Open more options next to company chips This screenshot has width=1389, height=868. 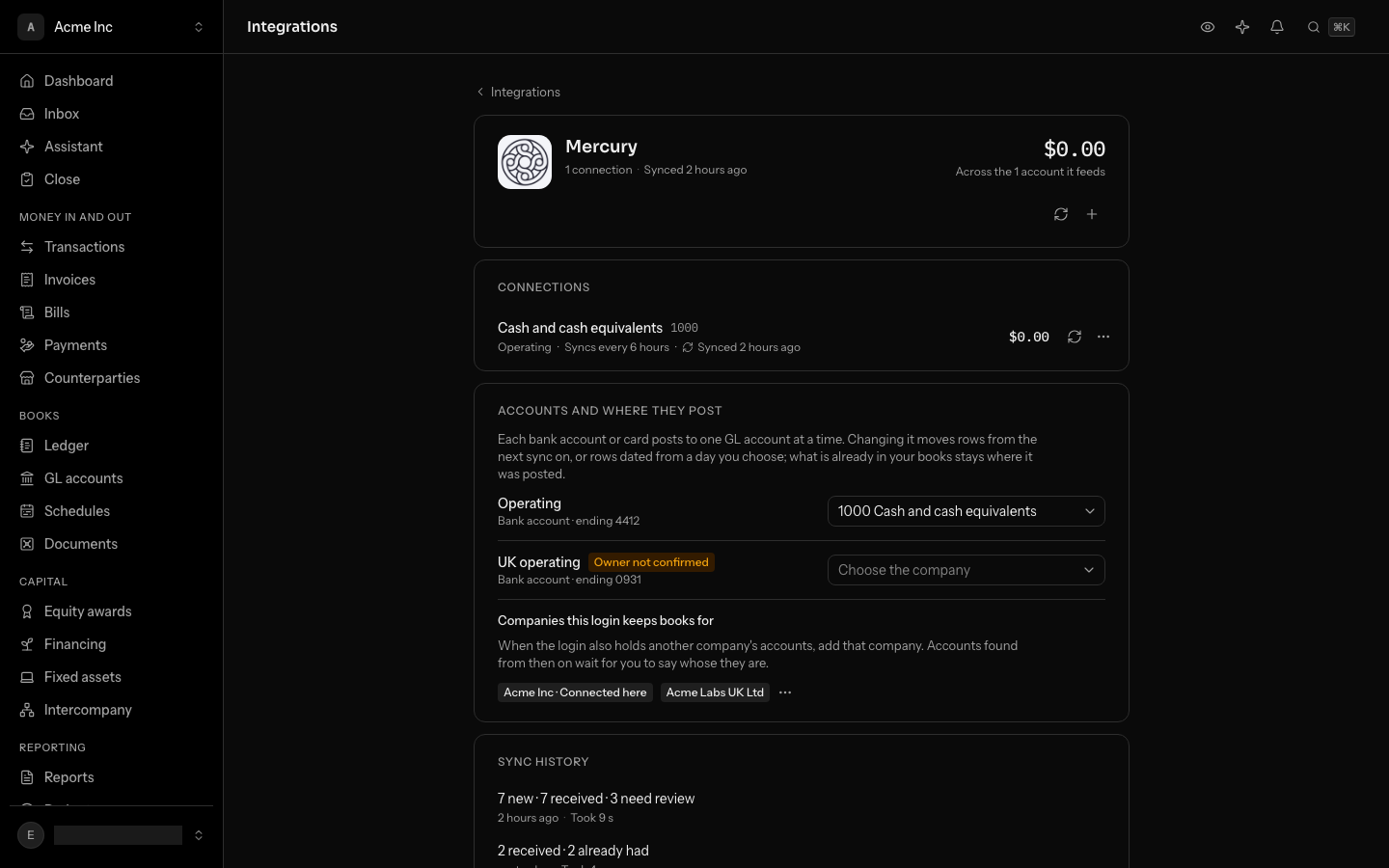pyautogui.click(x=785, y=692)
